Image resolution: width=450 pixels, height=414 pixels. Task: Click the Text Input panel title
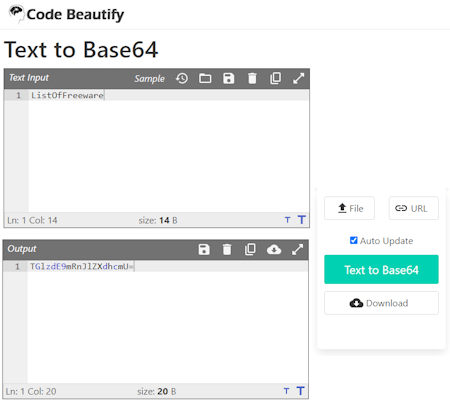click(29, 78)
